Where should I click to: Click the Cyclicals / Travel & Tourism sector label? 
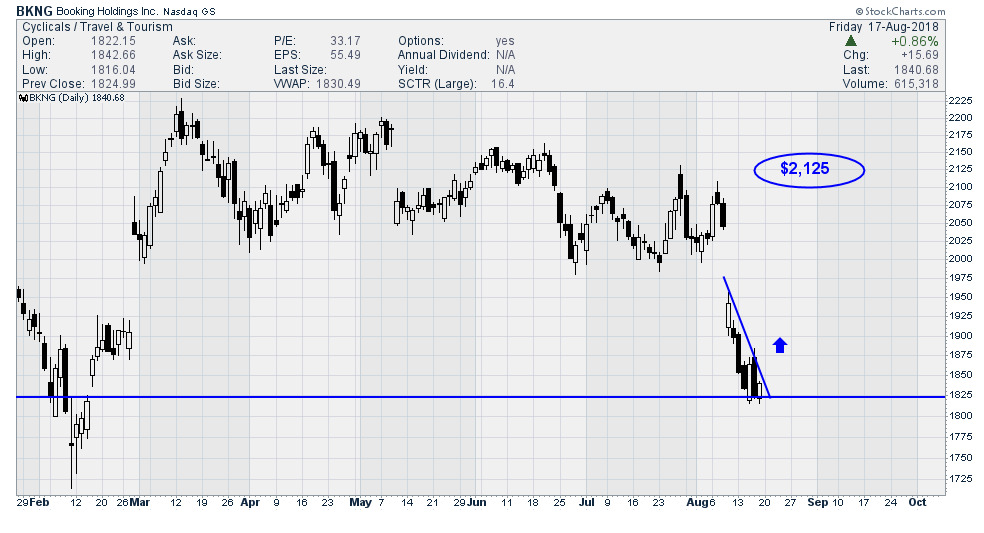97,27
